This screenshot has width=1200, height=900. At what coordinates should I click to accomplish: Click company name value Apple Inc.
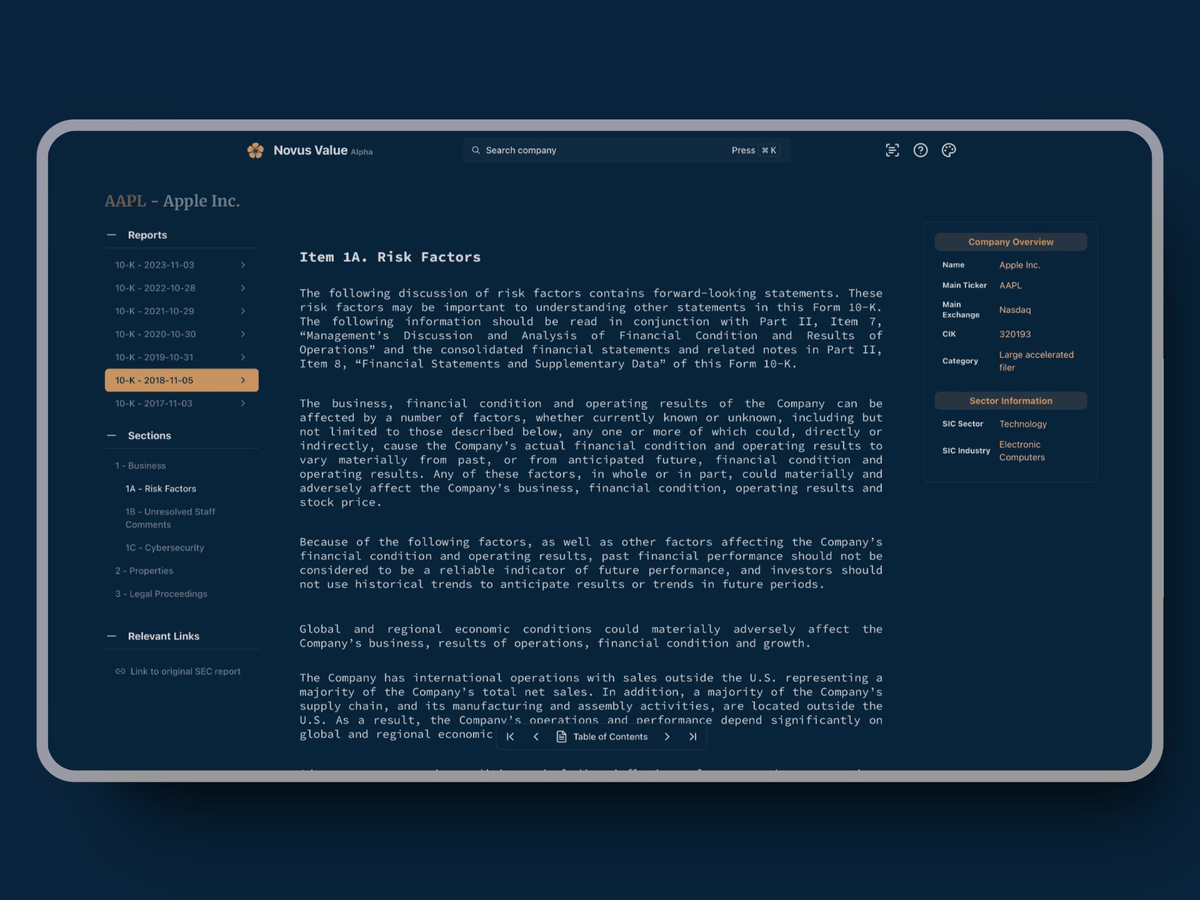[1020, 265]
